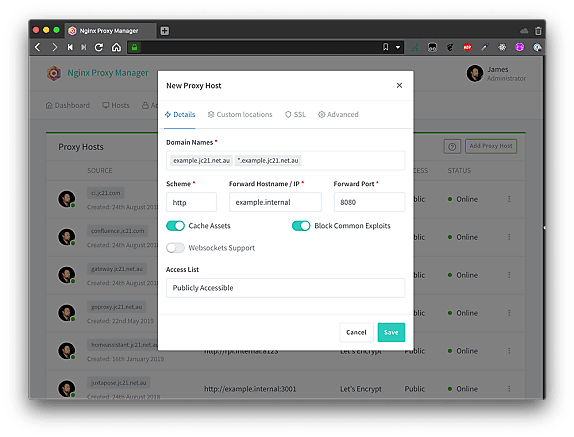This screenshot has width=574, height=437.
Task: Select the *.example.jc21.net.au domain tag
Action: 268,161
